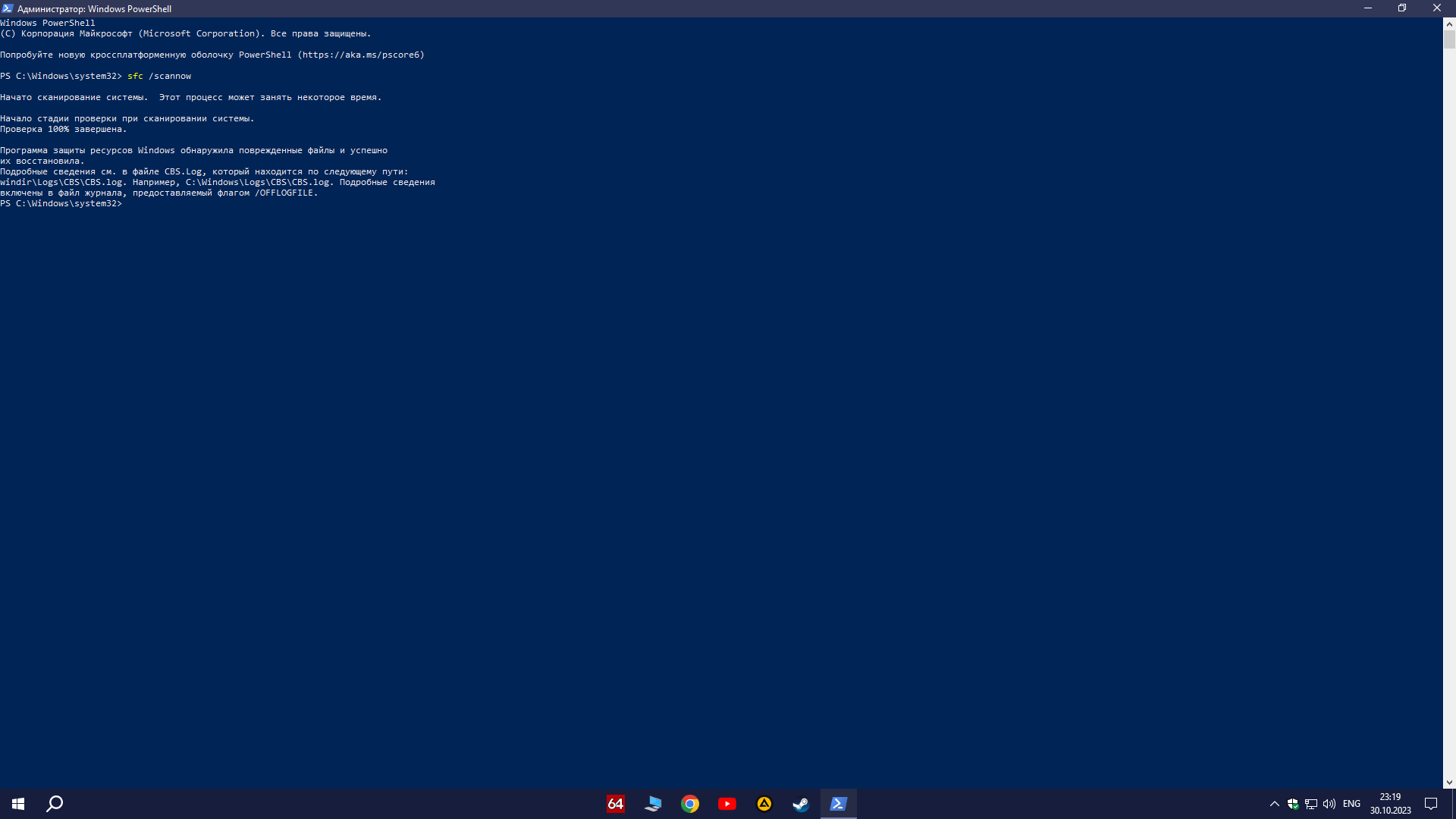Open network status tray icon
The height and width of the screenshot is (819, 1456).
[1311, 804]
